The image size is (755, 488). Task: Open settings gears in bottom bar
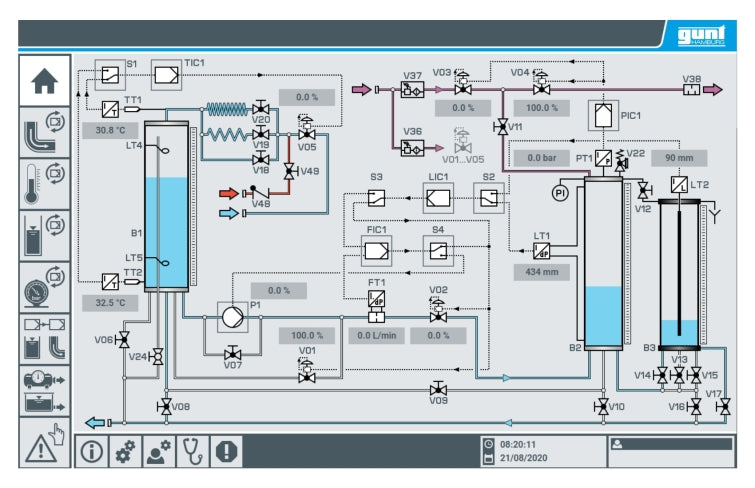coord(126,452)
